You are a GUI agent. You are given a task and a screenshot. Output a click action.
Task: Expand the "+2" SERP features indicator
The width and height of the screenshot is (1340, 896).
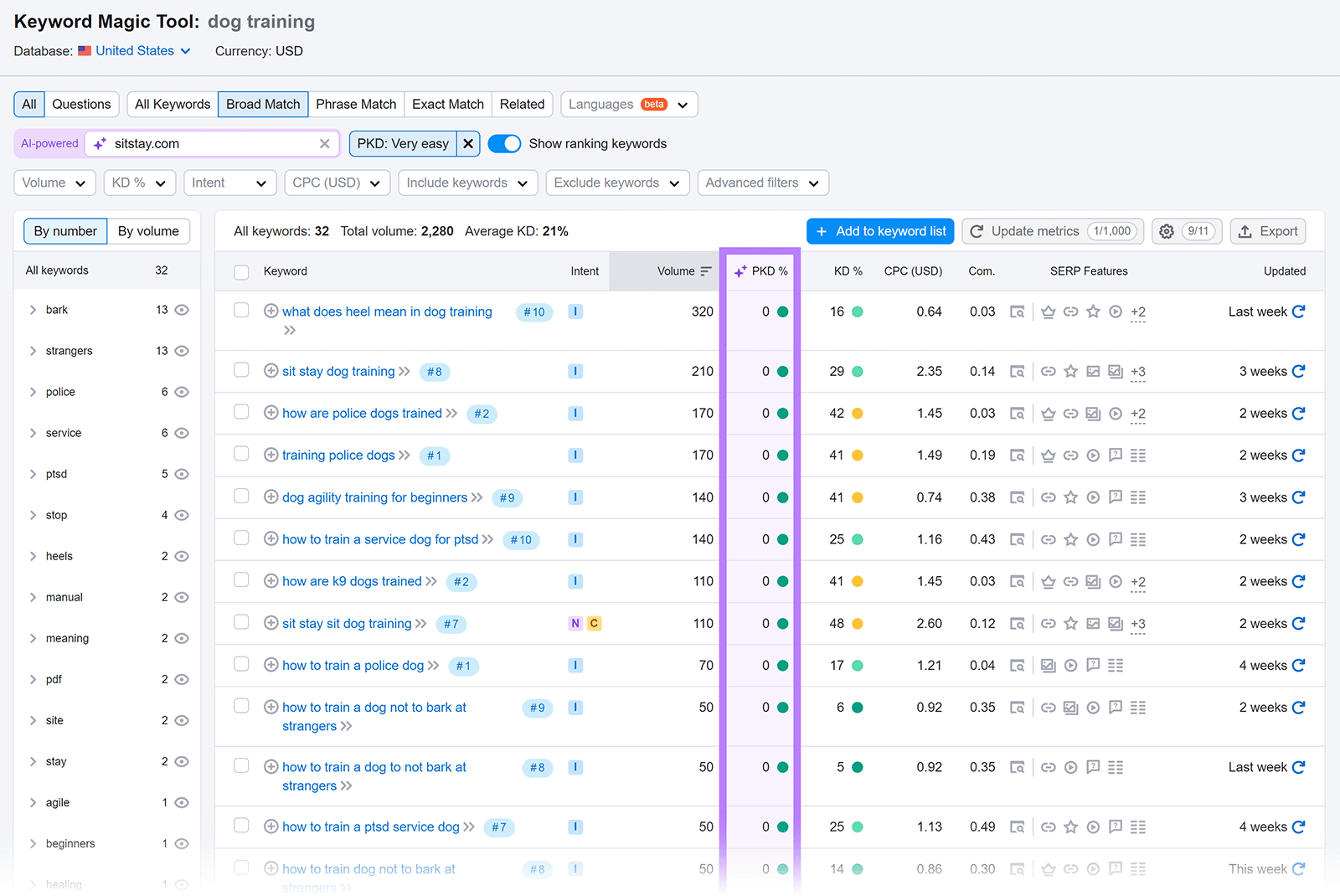[x=1137, y=312]
